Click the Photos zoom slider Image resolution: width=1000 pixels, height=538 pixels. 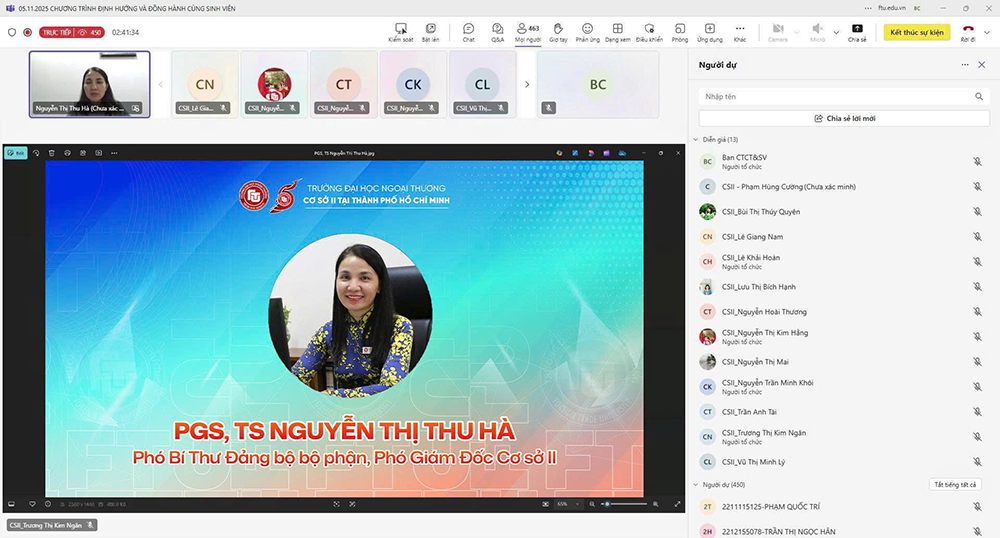click(x=625, y=504)
